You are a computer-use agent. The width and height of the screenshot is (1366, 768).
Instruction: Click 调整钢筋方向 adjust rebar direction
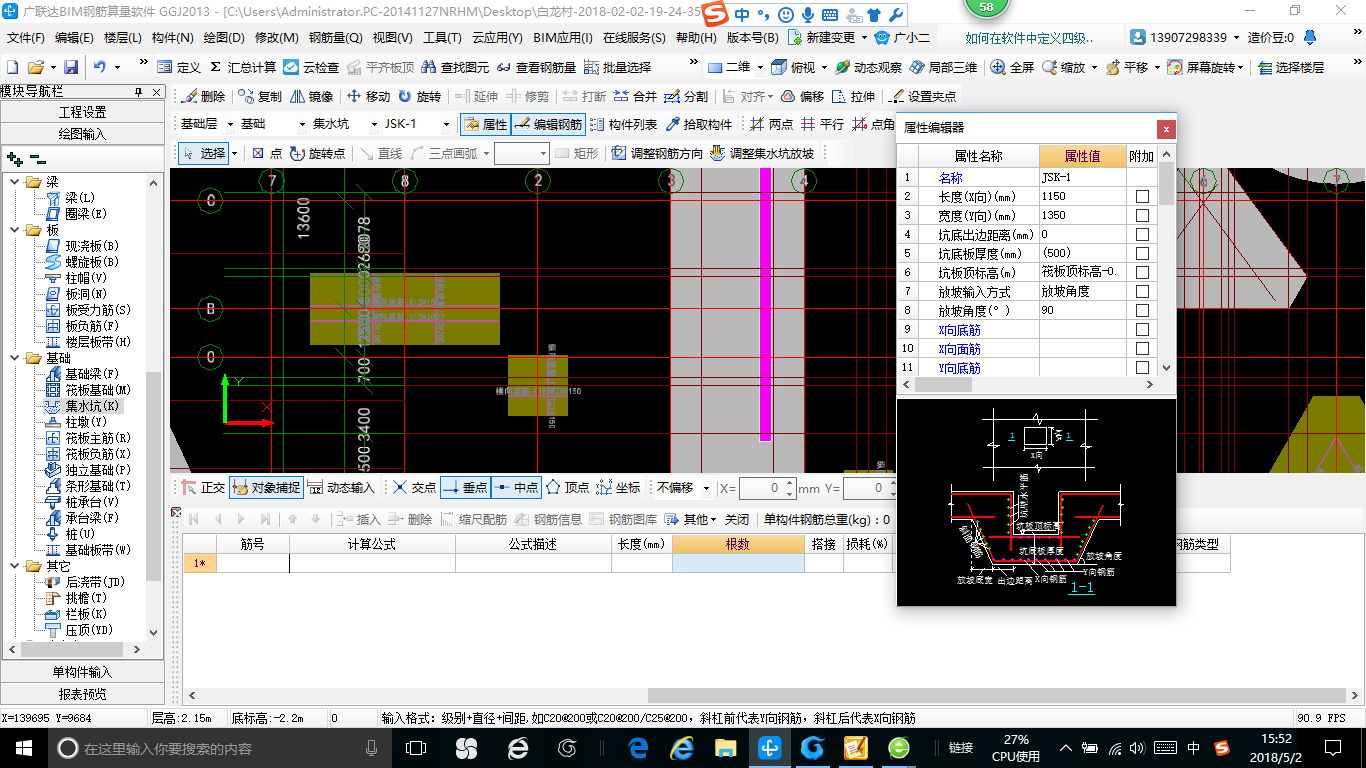coord(656,153)
